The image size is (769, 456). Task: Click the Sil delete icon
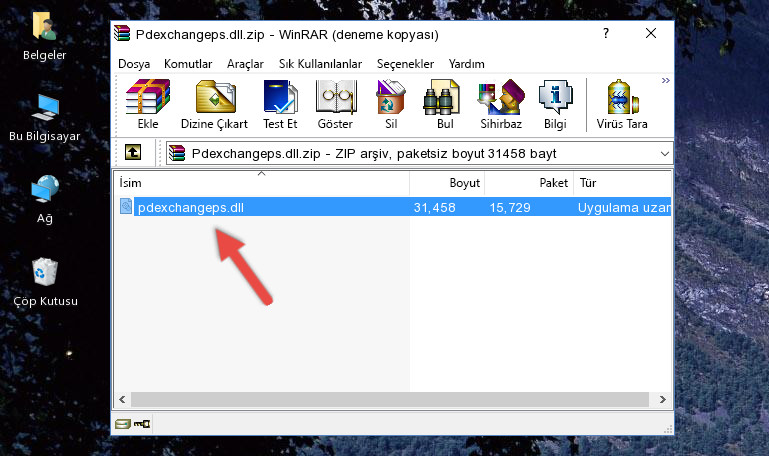point(391,104)
